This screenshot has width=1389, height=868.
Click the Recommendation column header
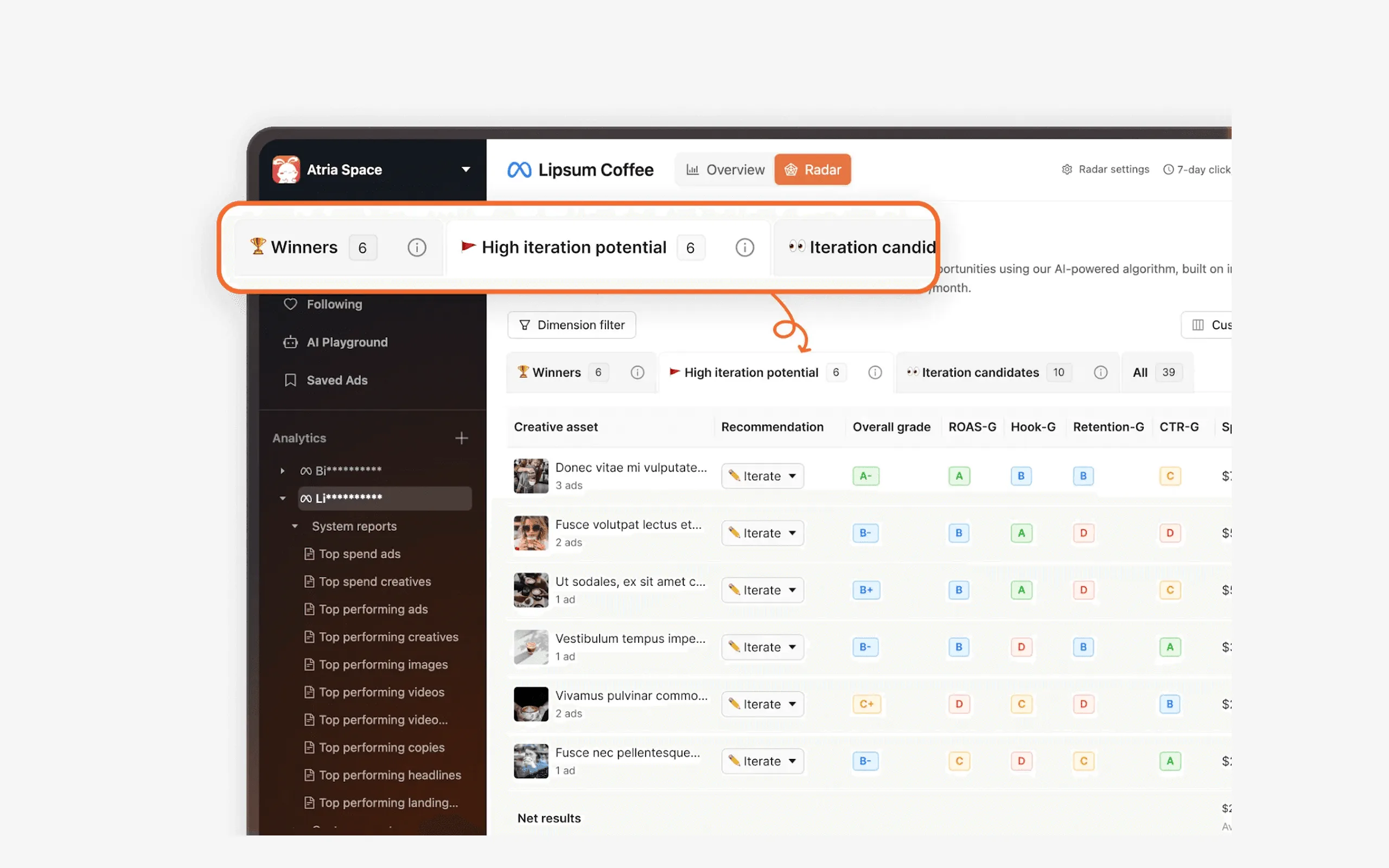pyautogui.click(x=772, y=427)
